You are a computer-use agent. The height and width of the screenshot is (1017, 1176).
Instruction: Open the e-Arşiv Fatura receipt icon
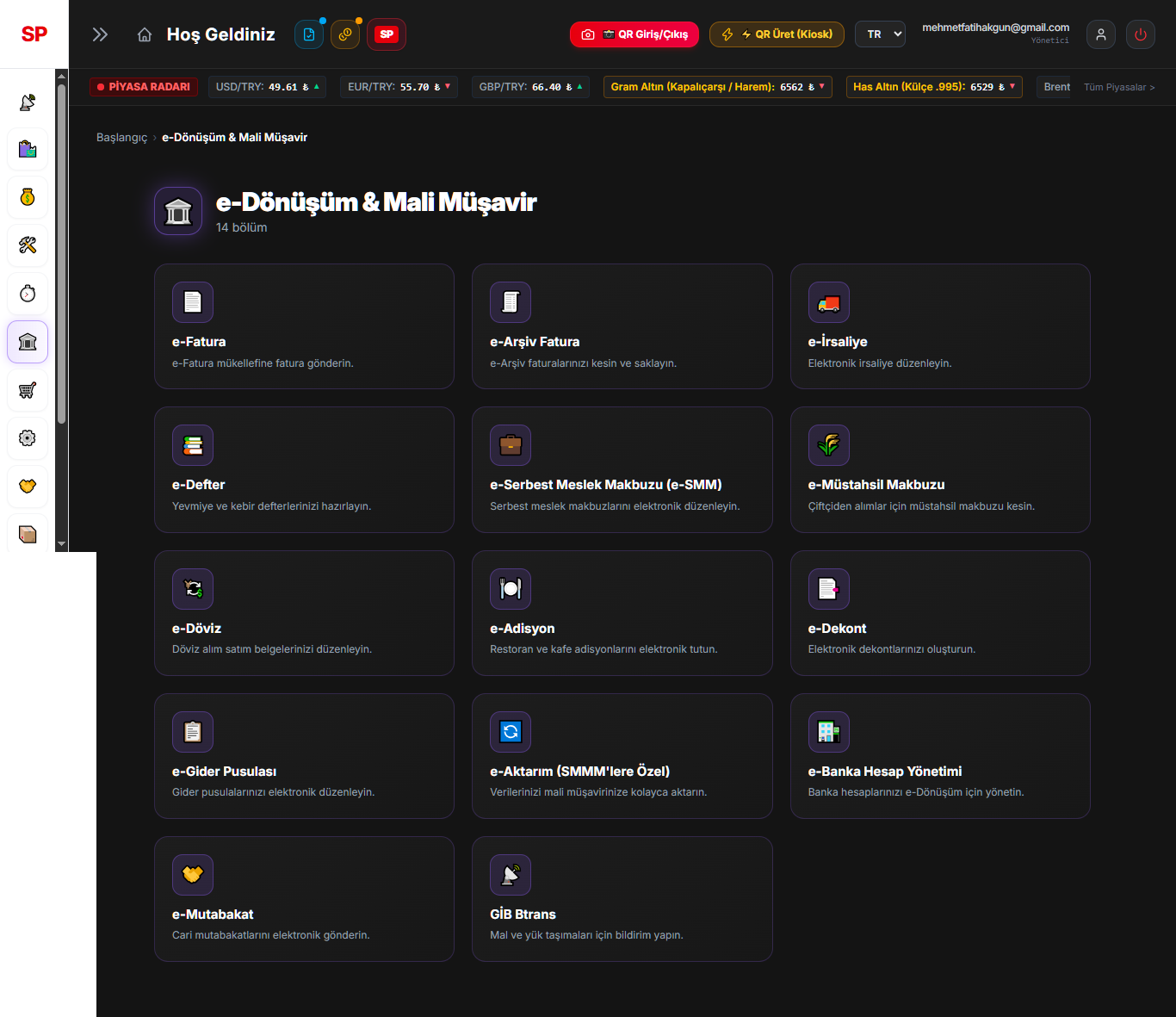(x=511, y=302)
